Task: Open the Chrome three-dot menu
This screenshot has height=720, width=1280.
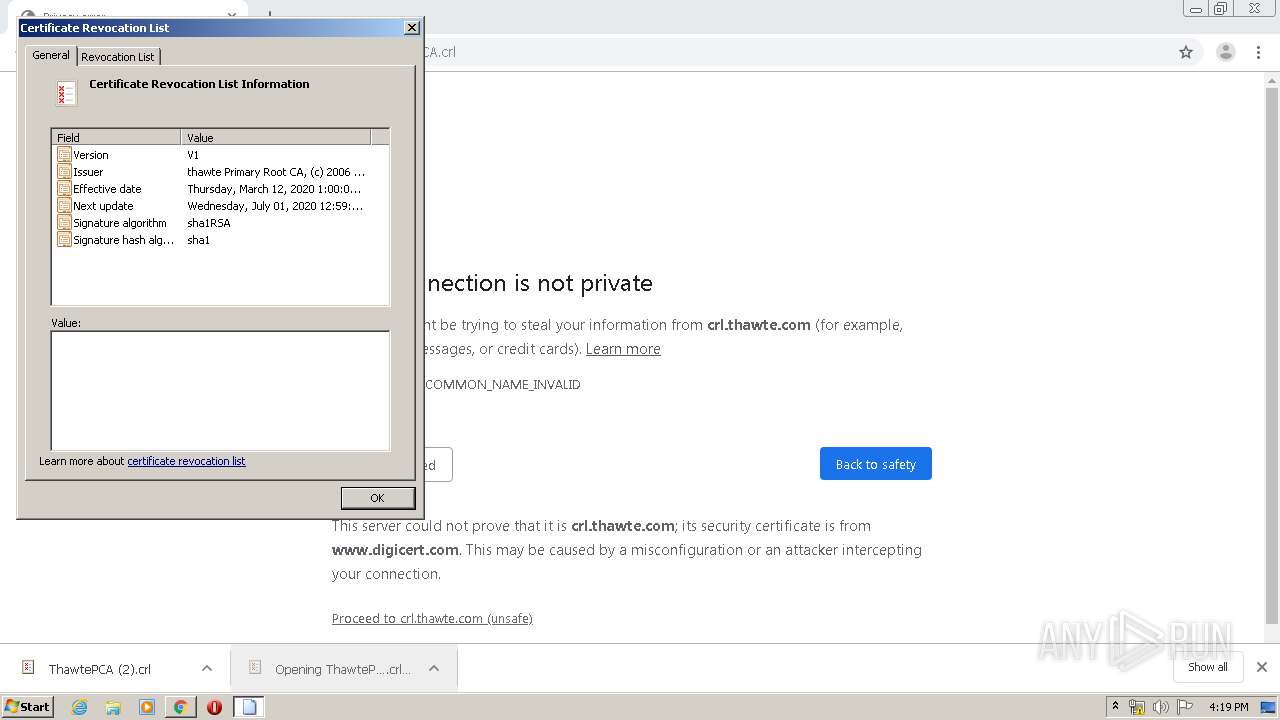Action: [1258, 52]
